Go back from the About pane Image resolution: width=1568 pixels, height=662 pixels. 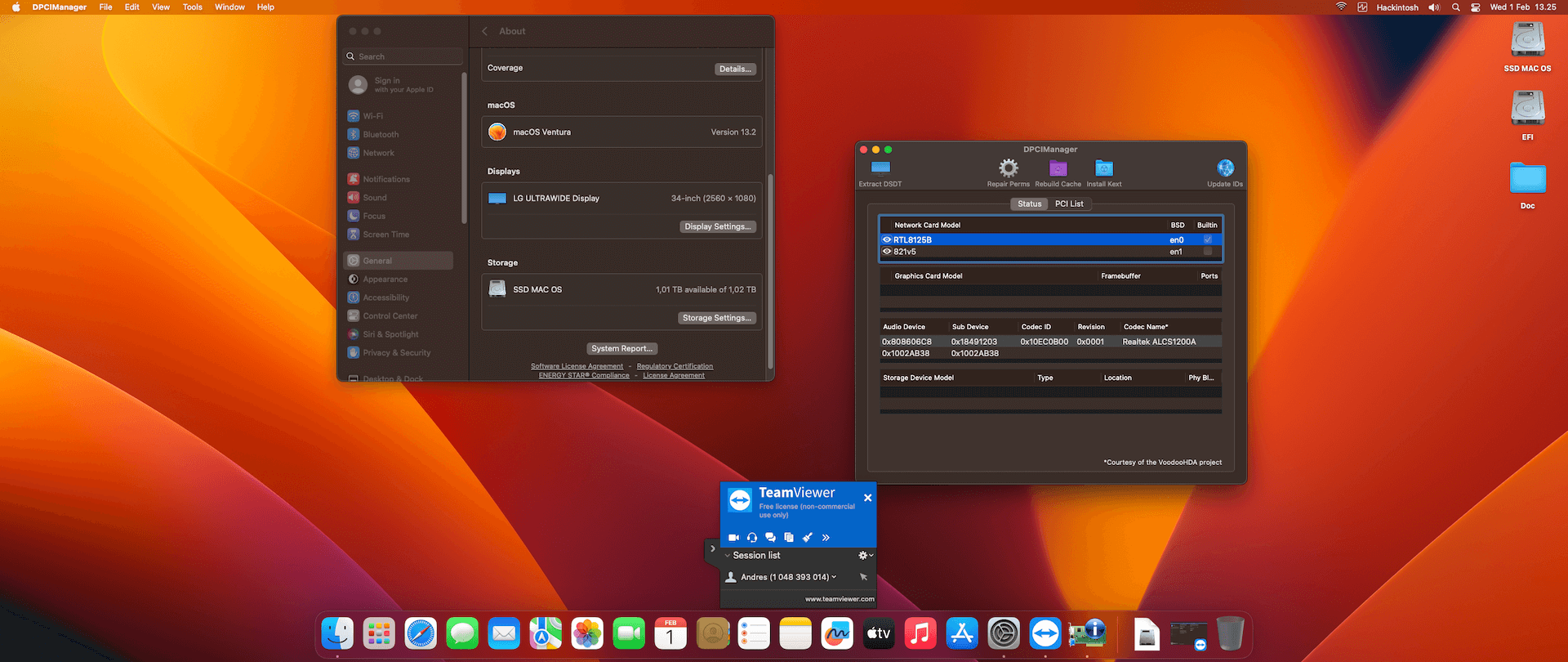click(485, 31)
